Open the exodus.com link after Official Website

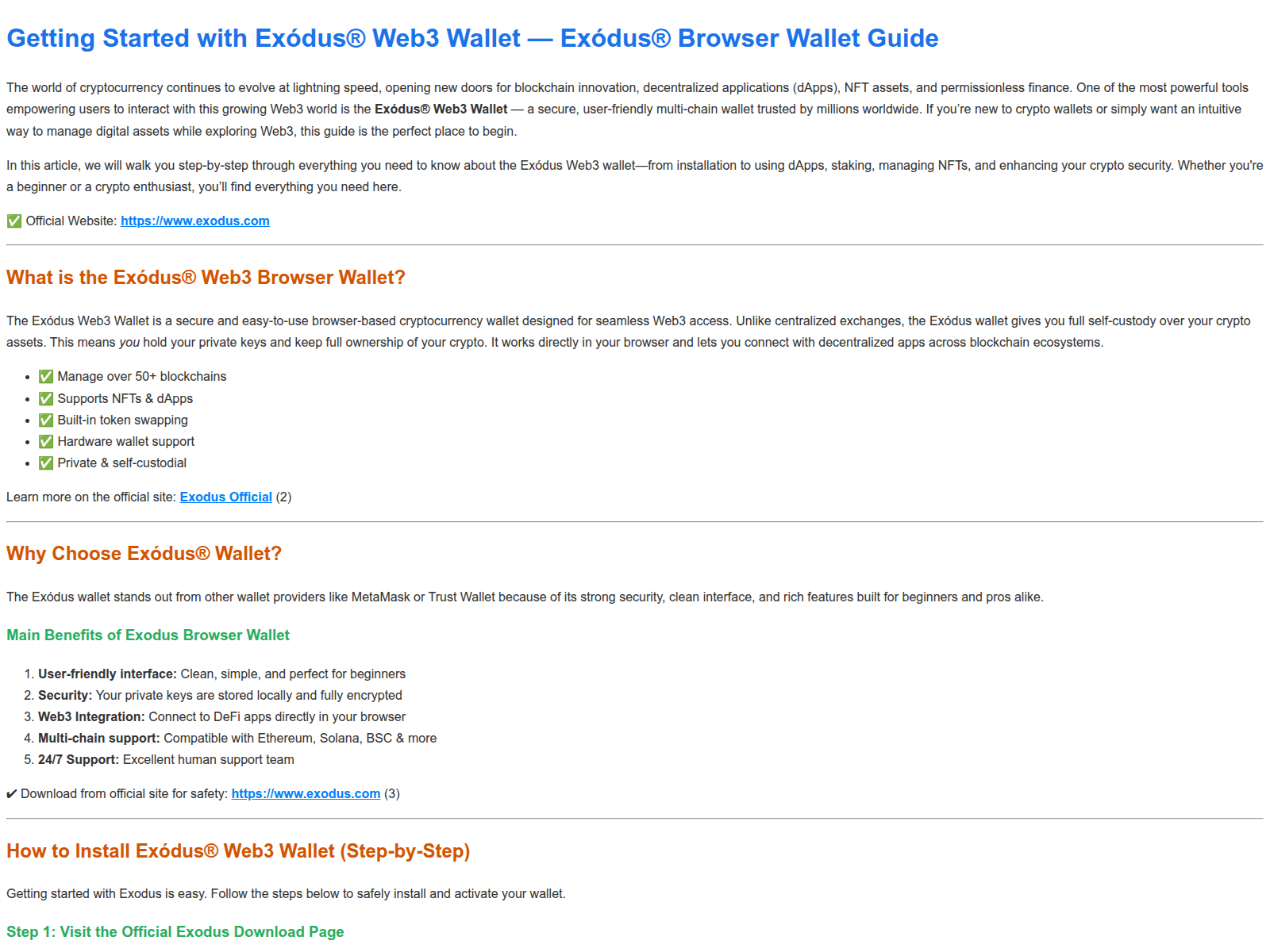click(194, 221)
